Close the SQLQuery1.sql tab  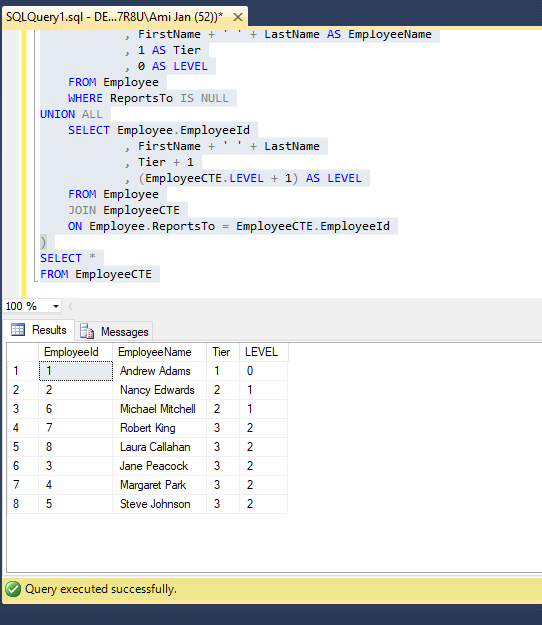238,17
